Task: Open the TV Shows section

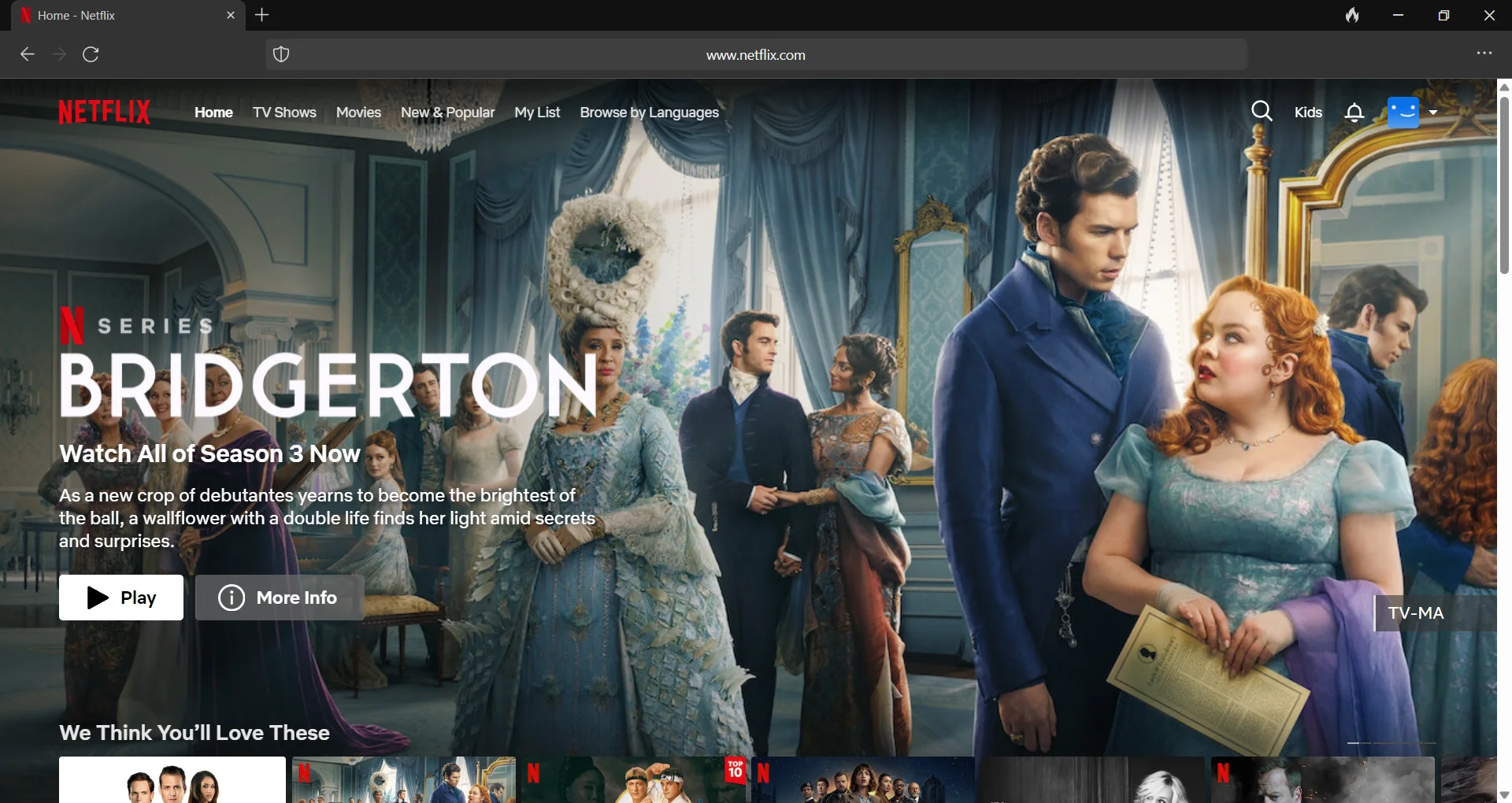Action: pos(284,113)
